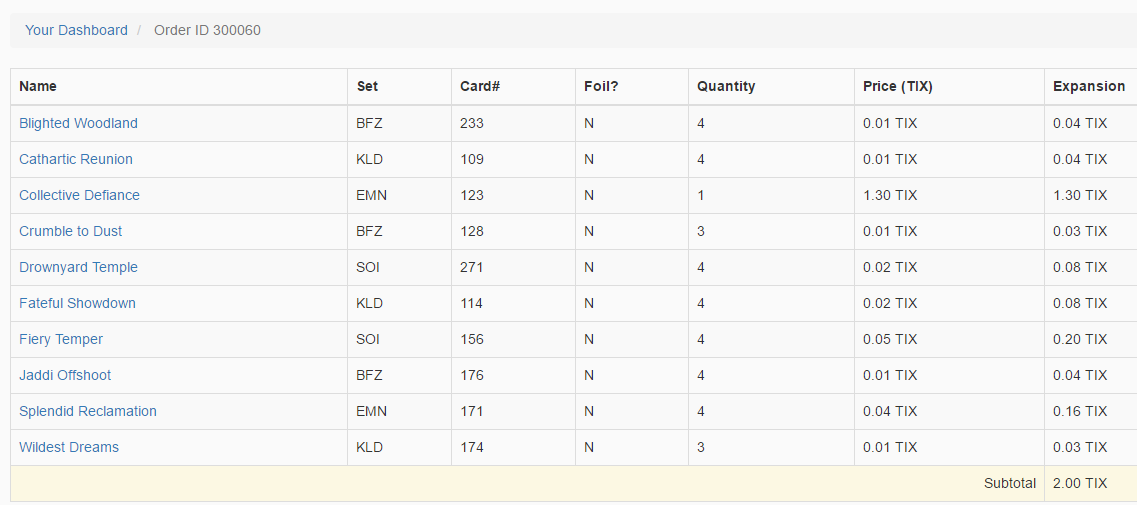Click the Cathartic Reunion card link

click(76, 159)
